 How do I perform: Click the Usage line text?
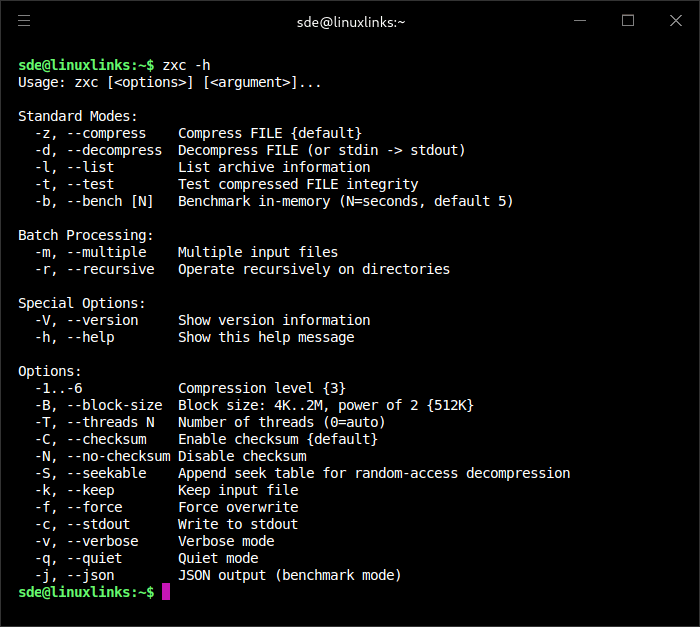click(x=169, y=83)
